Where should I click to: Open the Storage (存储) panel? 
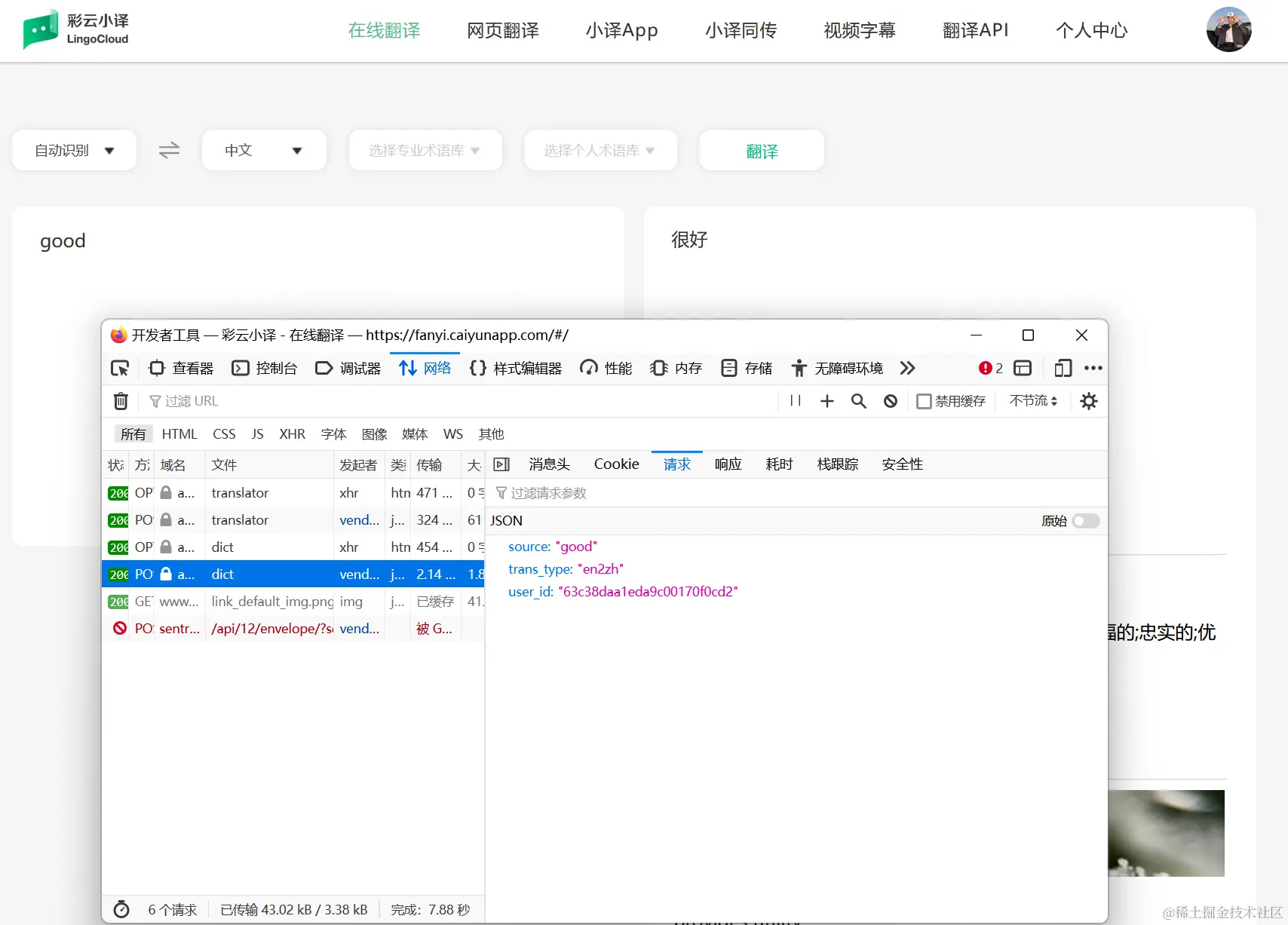(x=747, y=368)
